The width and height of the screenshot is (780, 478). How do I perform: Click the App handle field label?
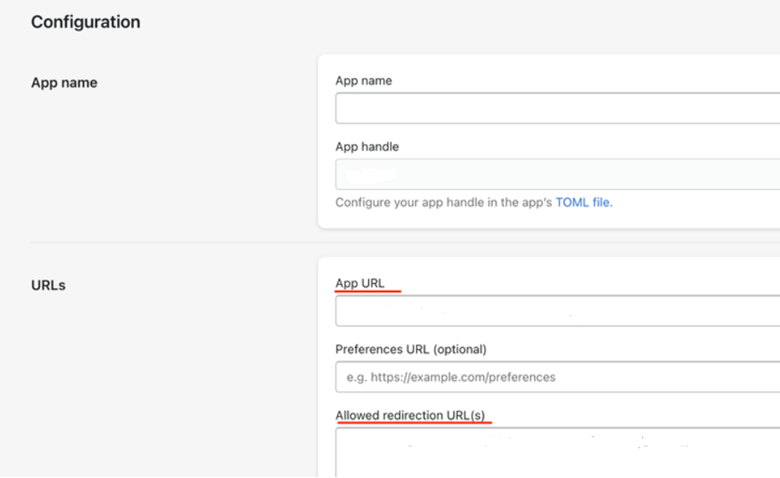[x=367, y=147]
